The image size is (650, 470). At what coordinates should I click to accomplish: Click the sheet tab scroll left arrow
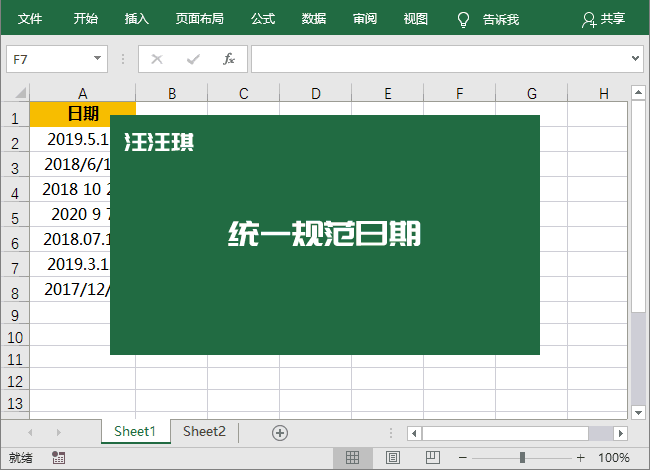[x=30, y=432]
